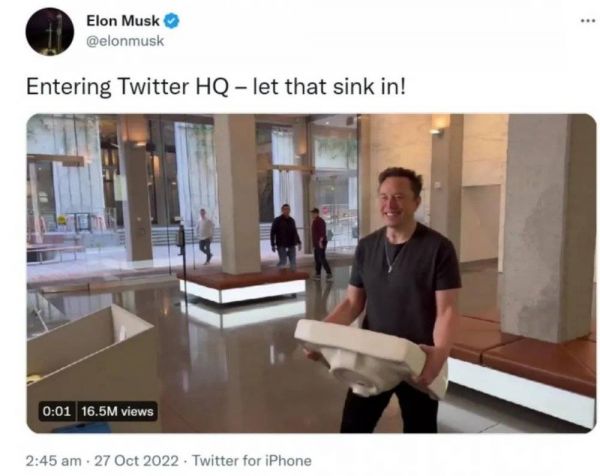Click the lit bench around the center pillar
600x476 pixels.
click(243, 285)
